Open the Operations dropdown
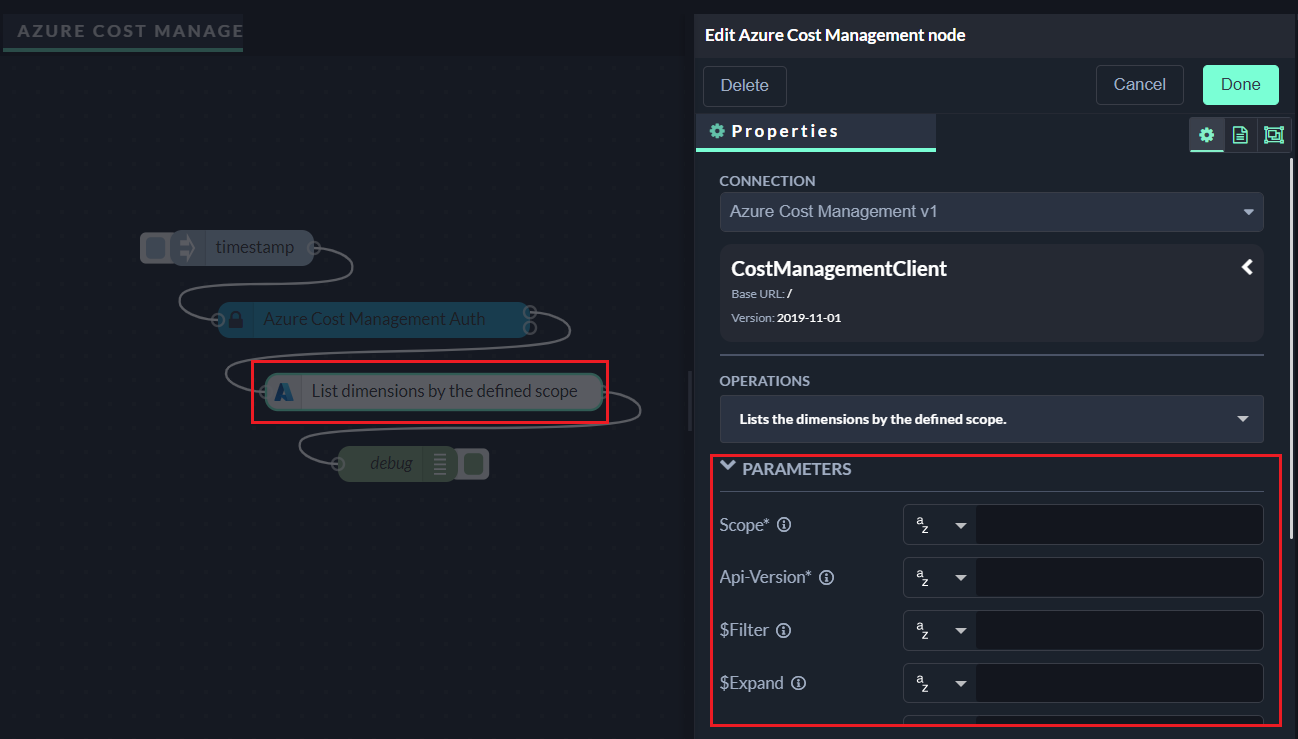This screenshot has height=739, width=1298. click(991, 419)
